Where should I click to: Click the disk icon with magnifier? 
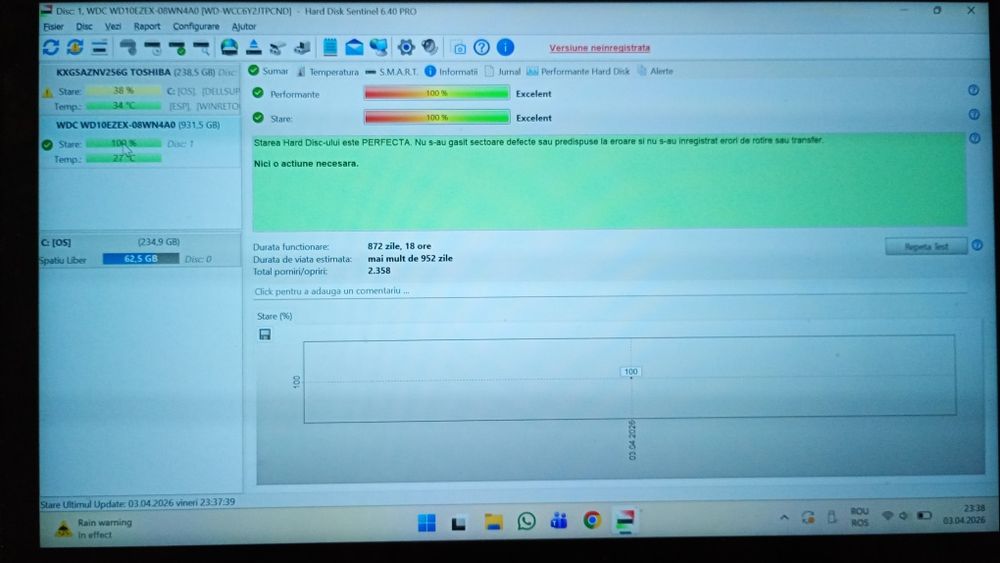click(201, 47)
